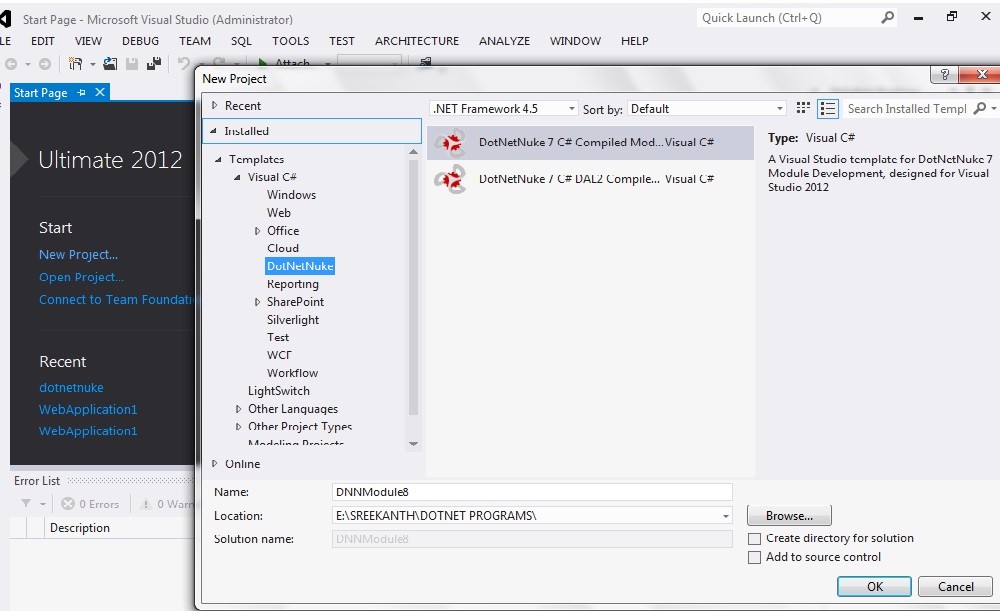Viewport: 1000px width, 611px height.
Task: Check Add to source control
Action: (754, 557)
